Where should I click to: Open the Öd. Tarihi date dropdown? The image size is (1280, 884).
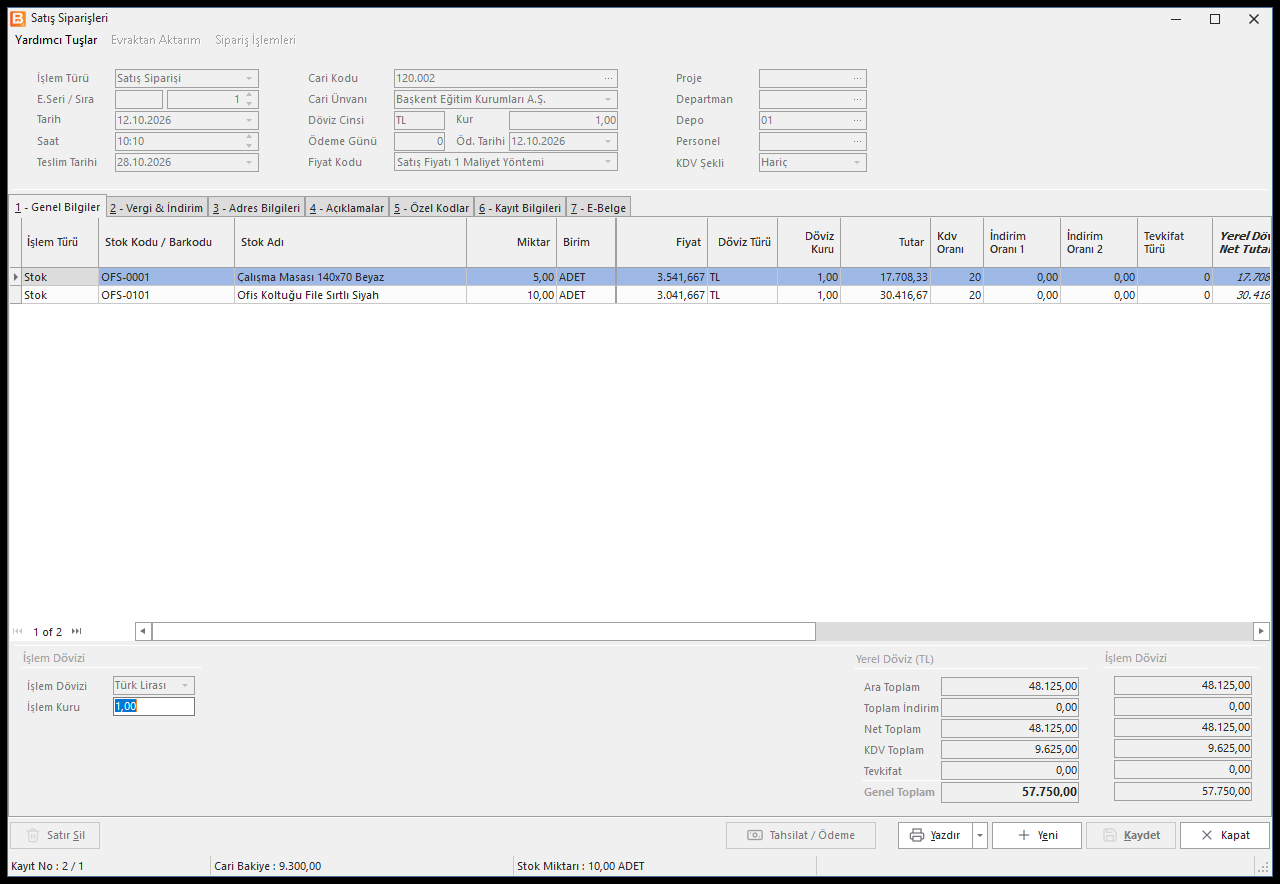608,141
